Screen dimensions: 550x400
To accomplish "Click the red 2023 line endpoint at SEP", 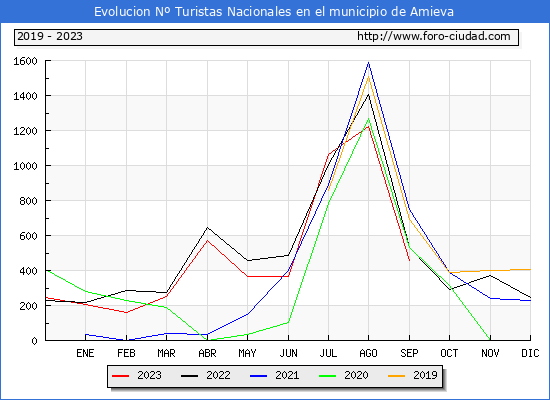I will 409,260.
